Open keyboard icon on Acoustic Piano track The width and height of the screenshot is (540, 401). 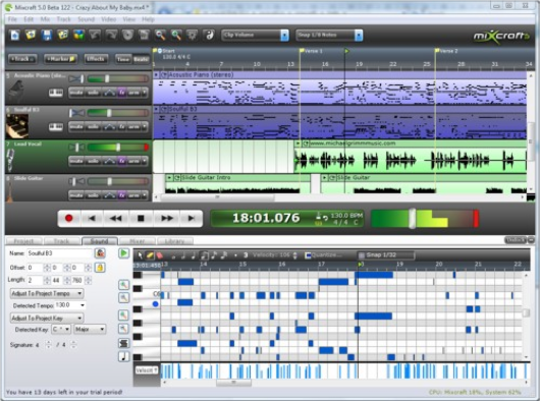tap(55, 93)
